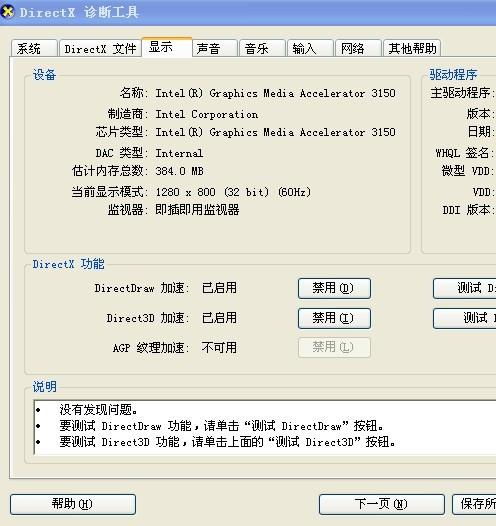This screenshot has width=496, height=526.
Task: Disable DirectDraw acceleration with 禁用(D)
Action: coord(334,288)
